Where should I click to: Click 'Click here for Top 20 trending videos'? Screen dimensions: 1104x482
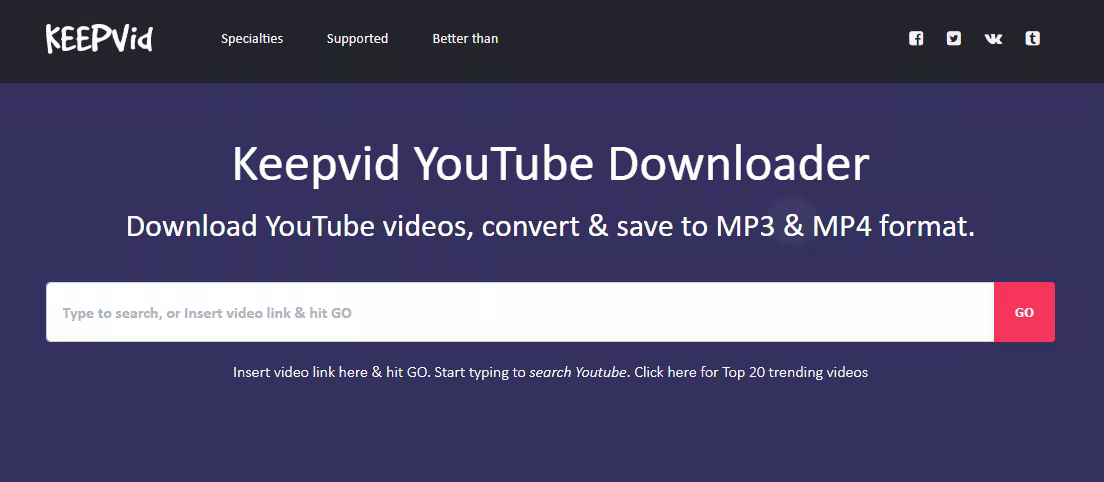(x=751, y=372)
